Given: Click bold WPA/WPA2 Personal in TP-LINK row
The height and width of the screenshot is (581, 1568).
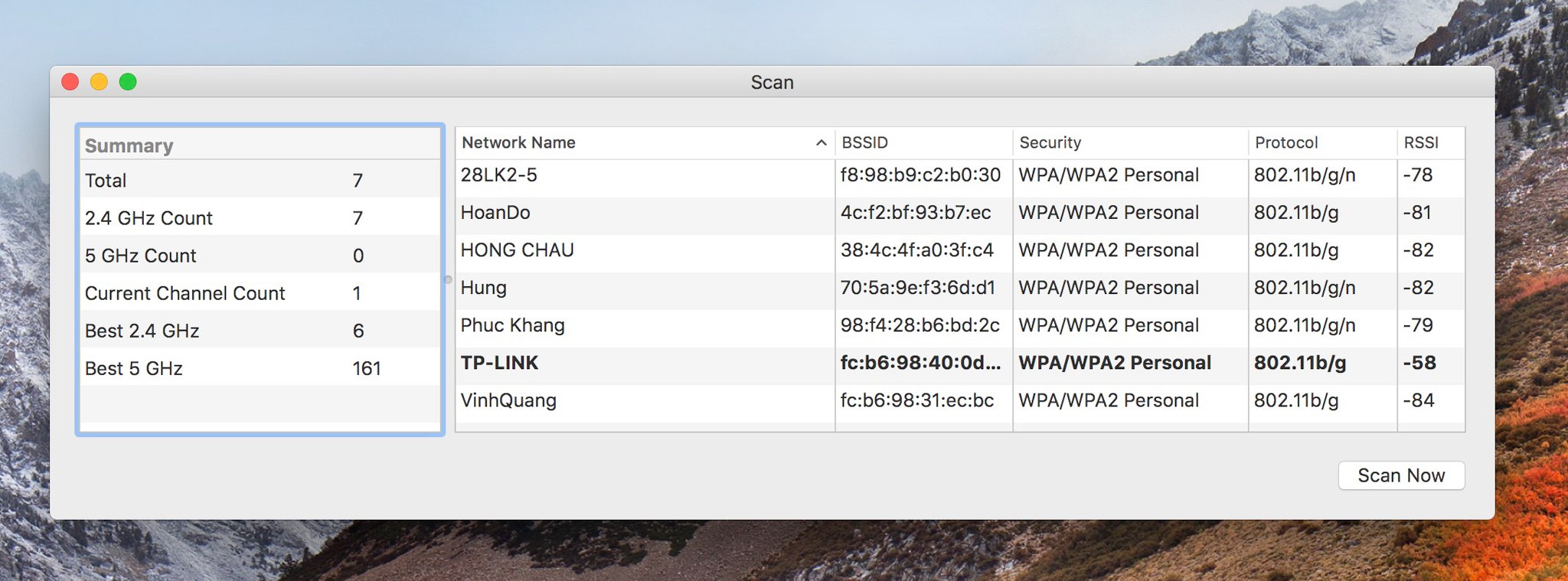Looking at the screenshot, I should 1115,363.
